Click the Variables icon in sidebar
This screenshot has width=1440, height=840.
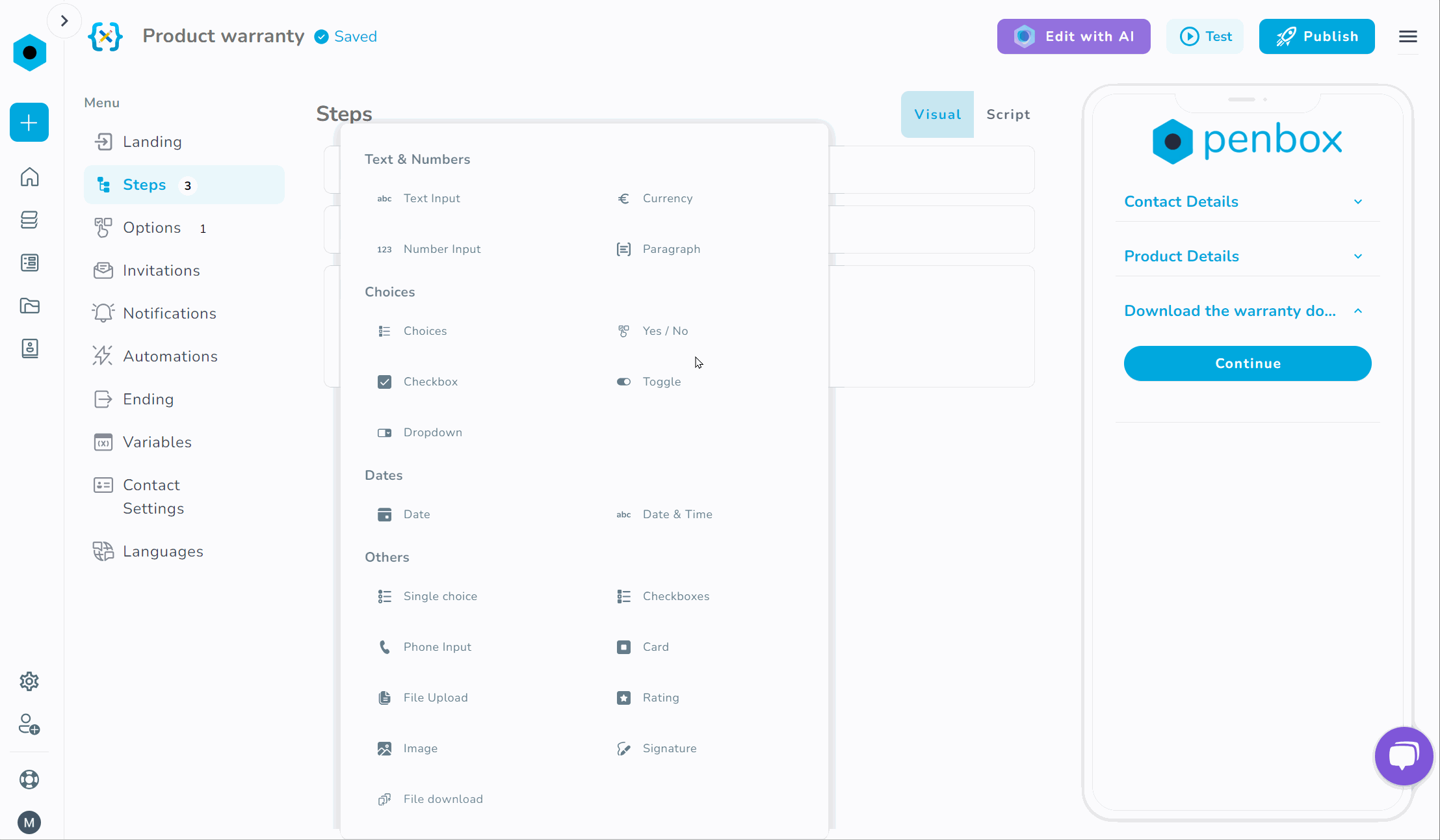tap(103, 442)
